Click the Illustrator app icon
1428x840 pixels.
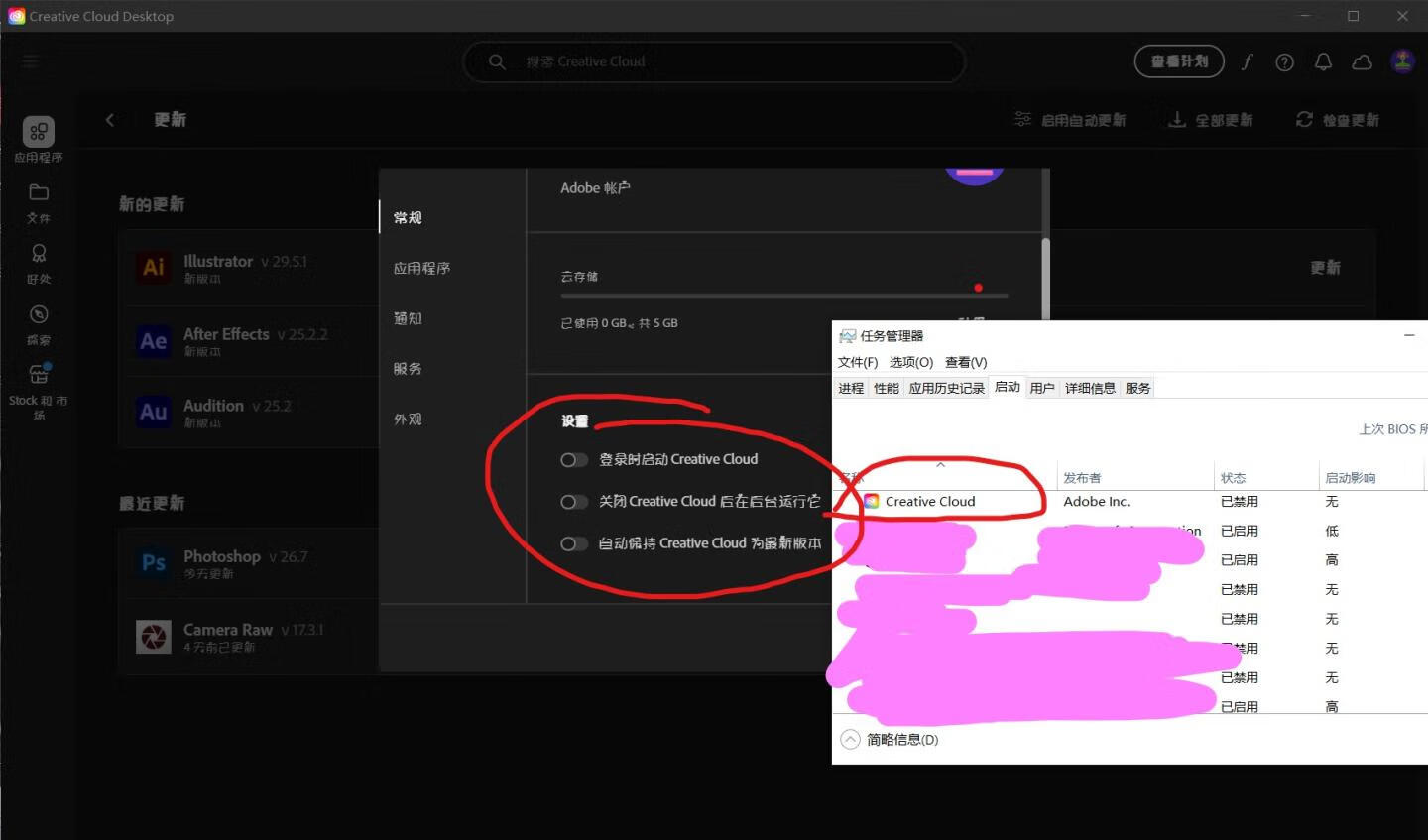pyautogui.click(x=154, y=268)
